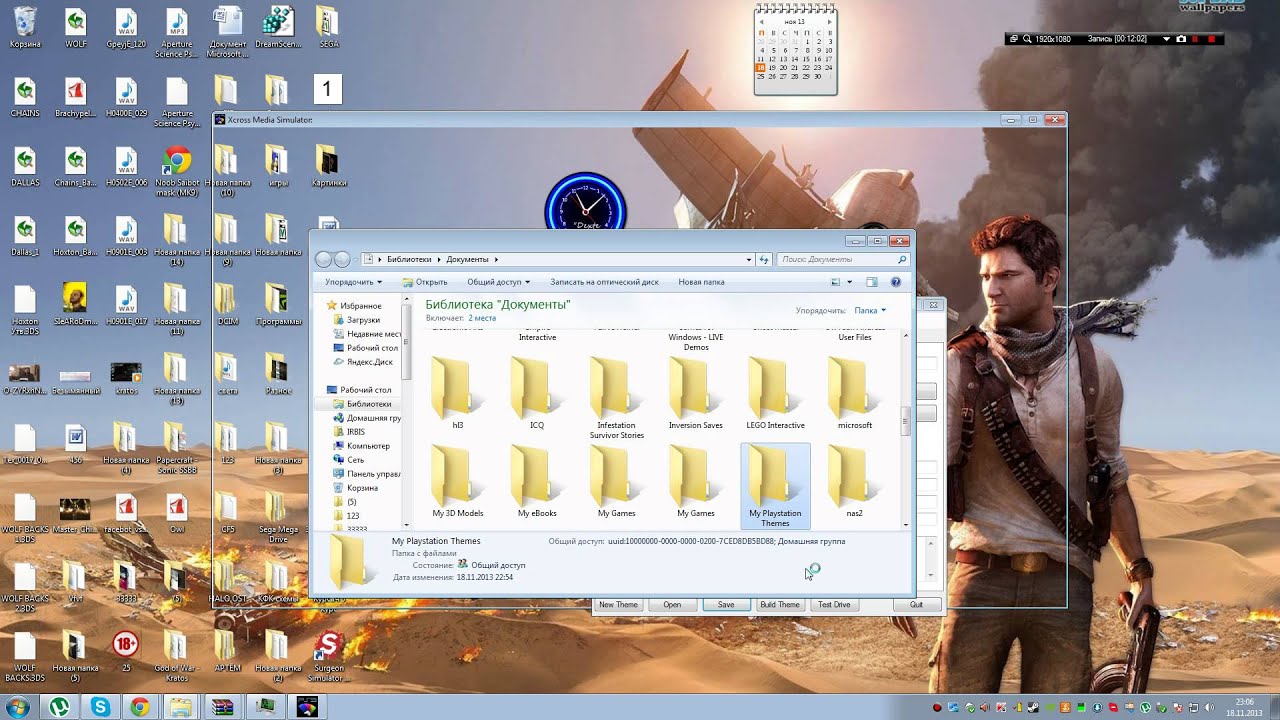Screen dimensions: 1280x720
Task: Select Загрузки in navigation pane
Action: pyautogui.click(x=363, y=320)
